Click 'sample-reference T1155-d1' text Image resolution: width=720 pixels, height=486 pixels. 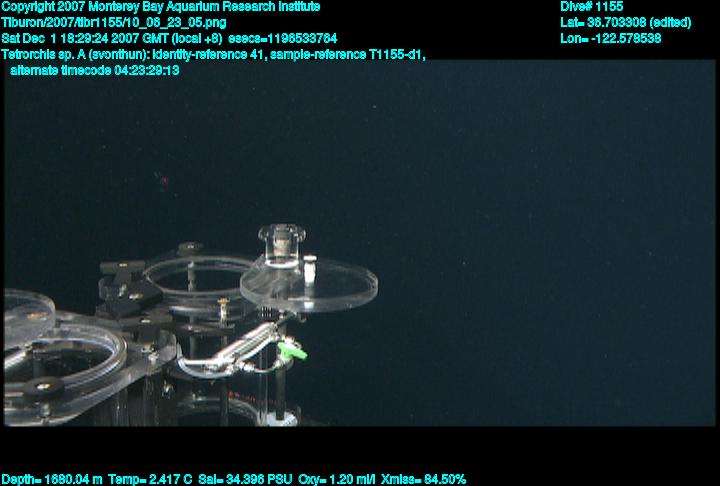[348, 55]
